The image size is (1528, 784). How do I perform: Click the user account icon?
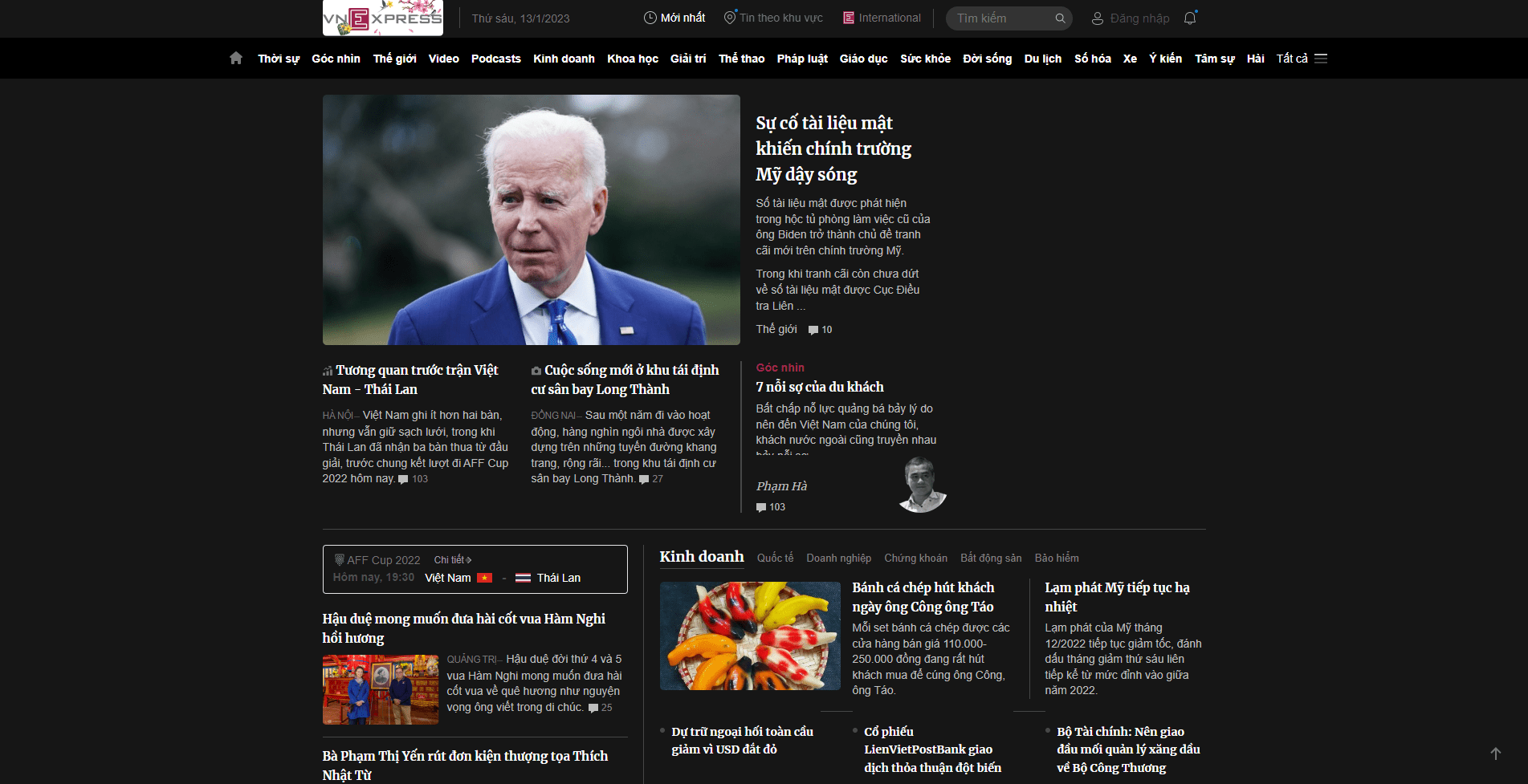(1098, 18)
